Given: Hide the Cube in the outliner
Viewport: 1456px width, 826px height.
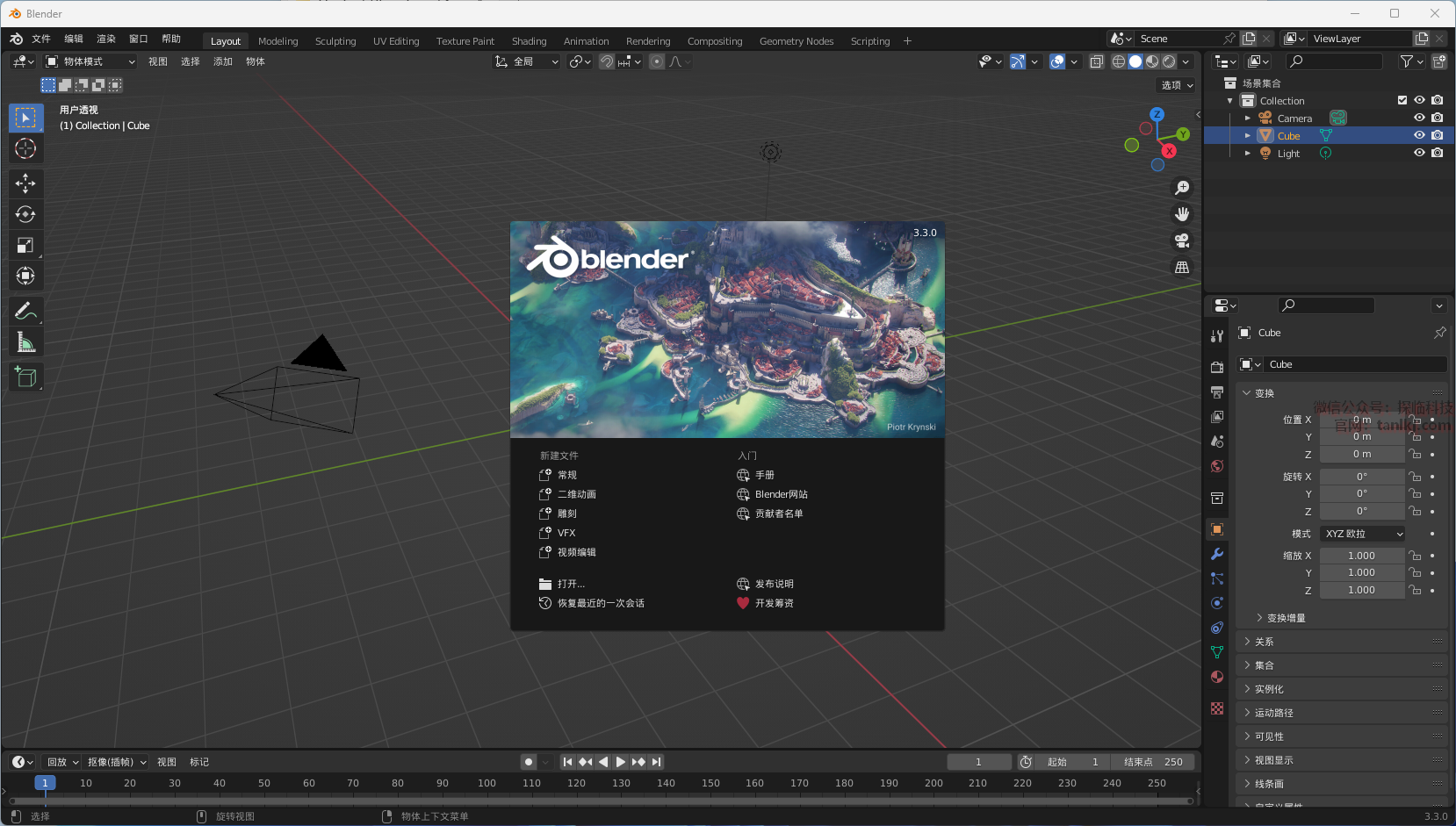Looking at the screenshot, I should [1419, 135].
